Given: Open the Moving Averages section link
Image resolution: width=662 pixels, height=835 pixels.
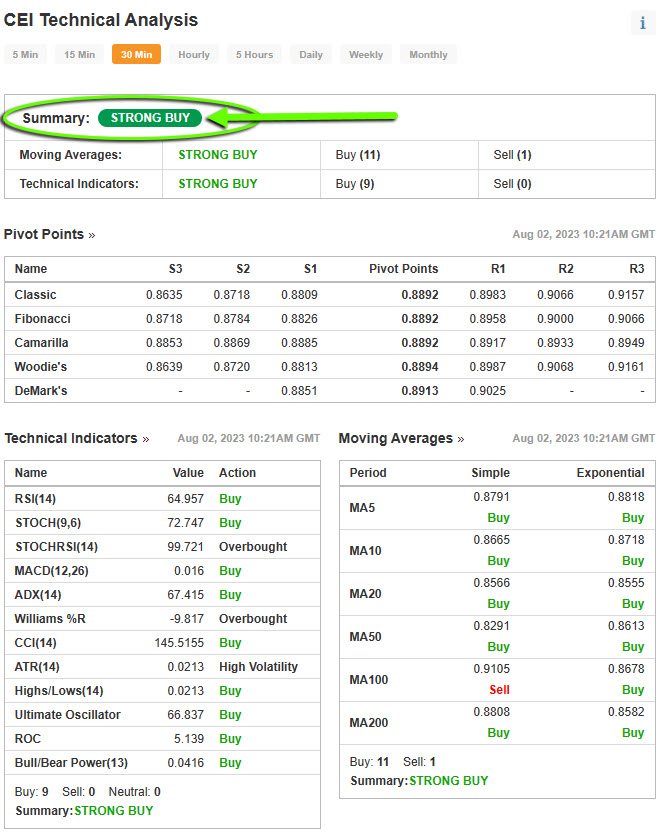Looking at the screenshot, I should (x=401, y=438).
